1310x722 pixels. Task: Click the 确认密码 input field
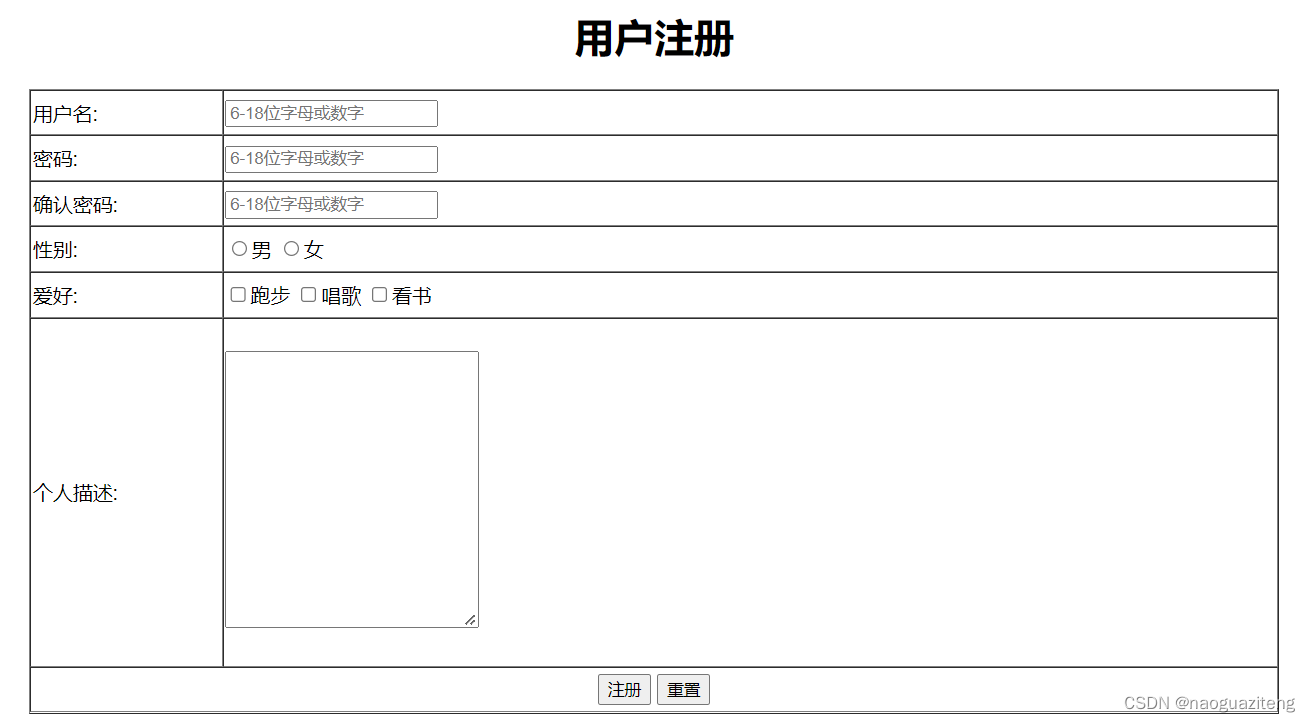(331, 205)
